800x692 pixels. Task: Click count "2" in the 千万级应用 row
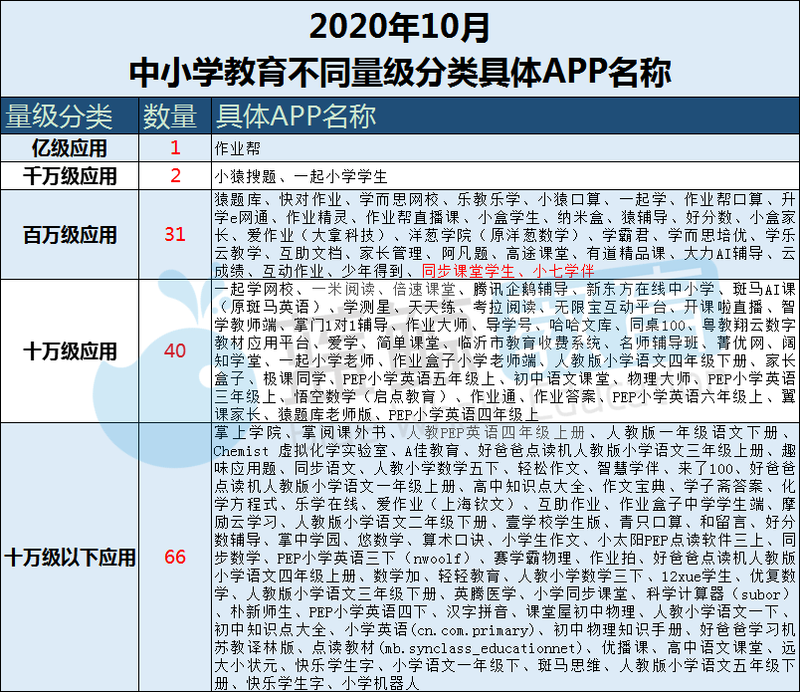(175, 176)
